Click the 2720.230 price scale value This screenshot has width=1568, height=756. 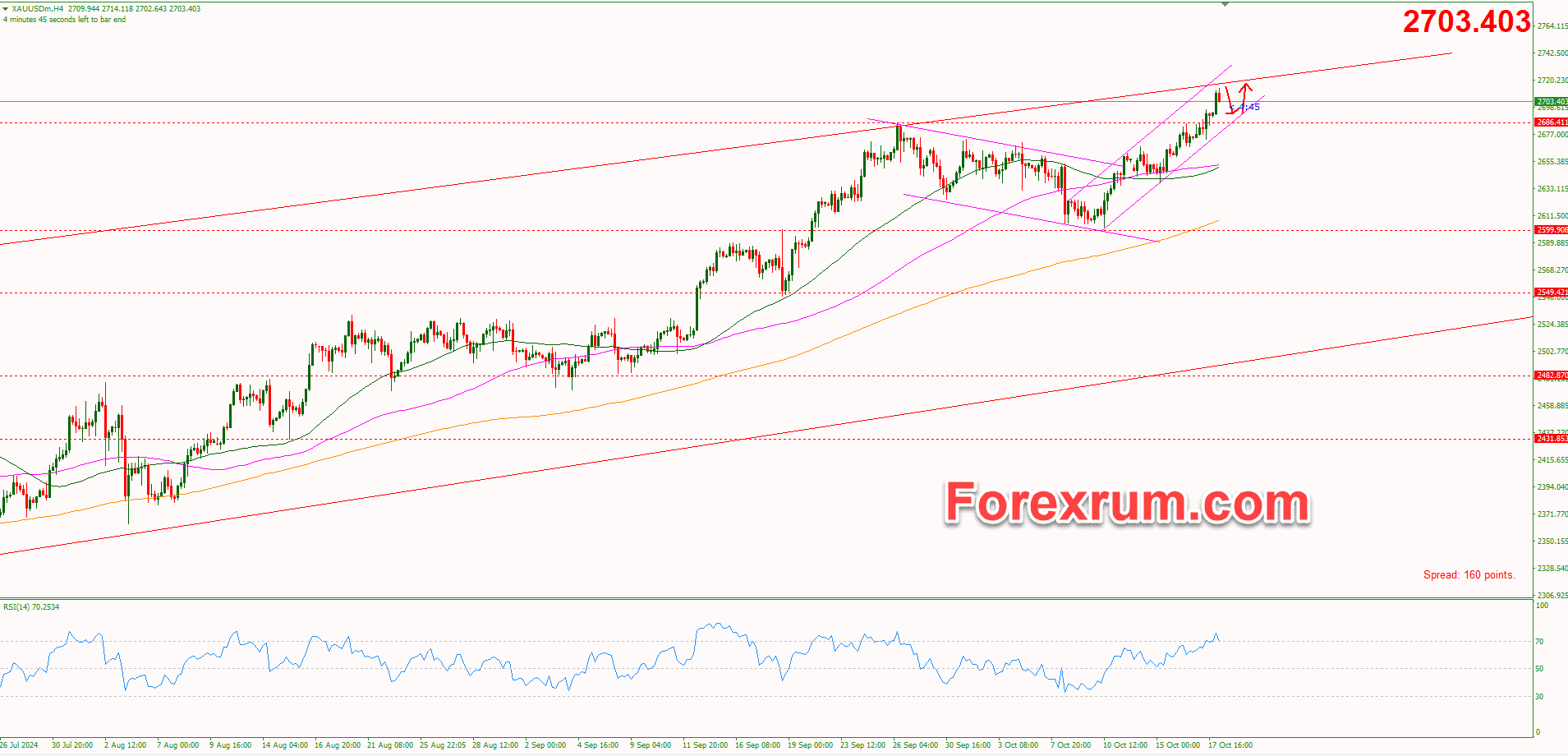click(1552, 81)
